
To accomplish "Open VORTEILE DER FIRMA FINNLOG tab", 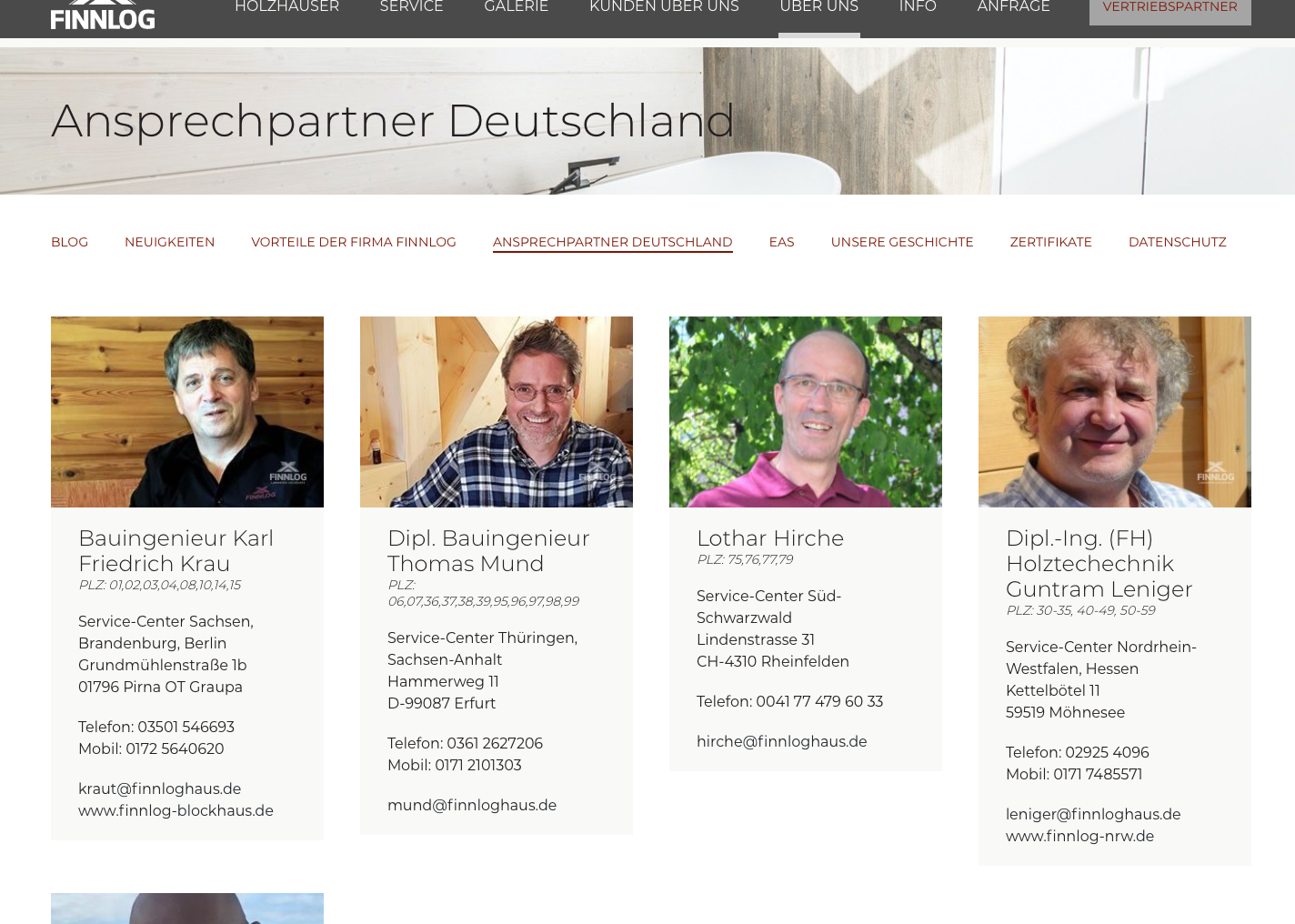I will coord(354,242).
